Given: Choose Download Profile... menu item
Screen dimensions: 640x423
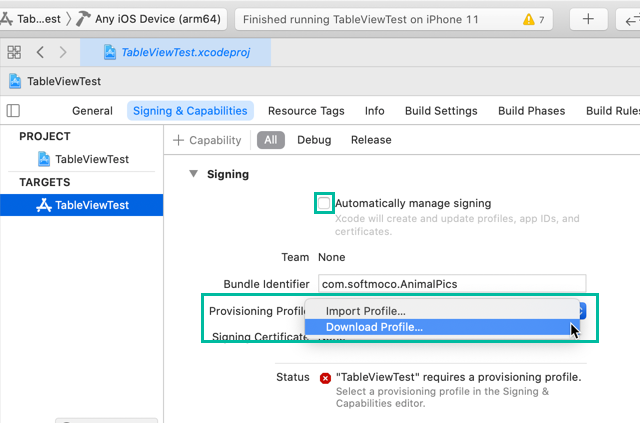Looking at the screenshot, I should click(442, 327).
